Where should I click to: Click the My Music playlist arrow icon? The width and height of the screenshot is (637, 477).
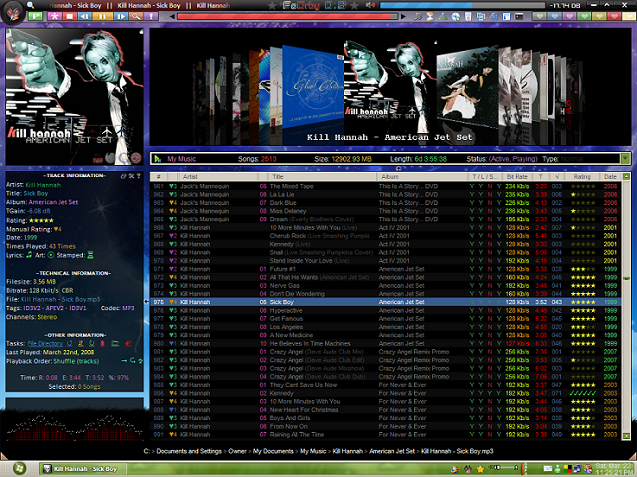[157, 158]
